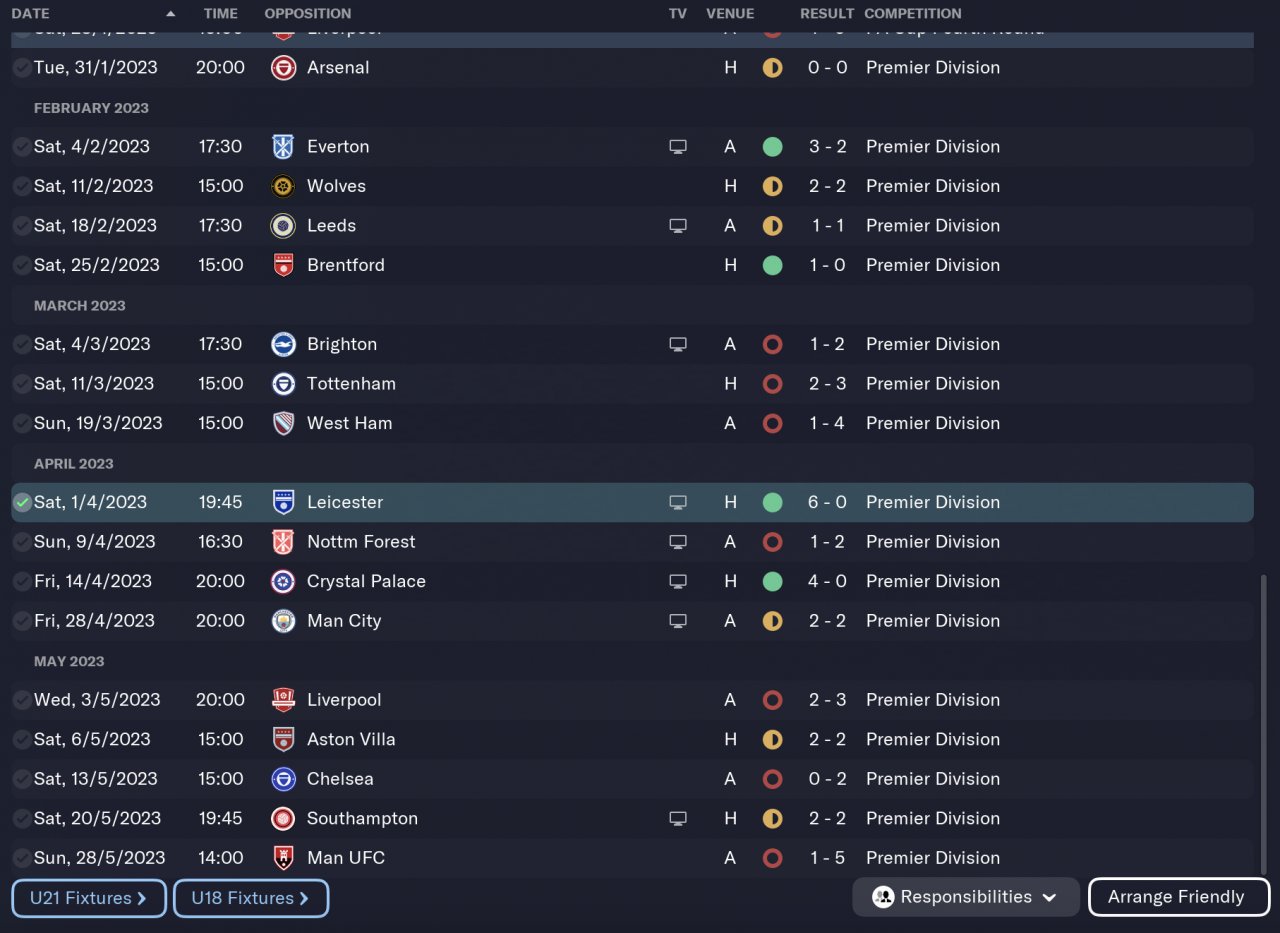Expand the U18 Fixtures link
Image resolution: width=1280 pixels, height=933 pixels.
pos(250,898)
